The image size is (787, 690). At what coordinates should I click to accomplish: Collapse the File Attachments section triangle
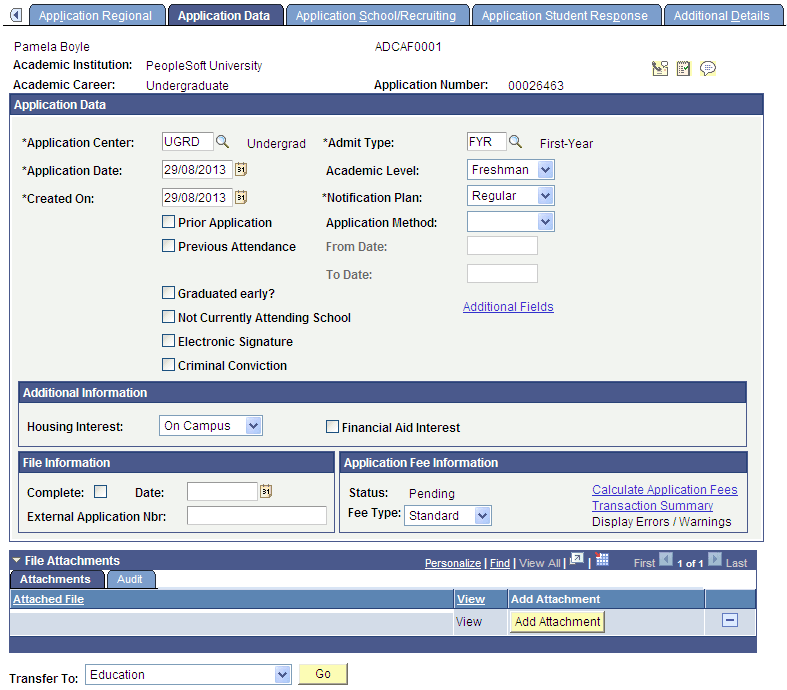[x=17, y=560]
